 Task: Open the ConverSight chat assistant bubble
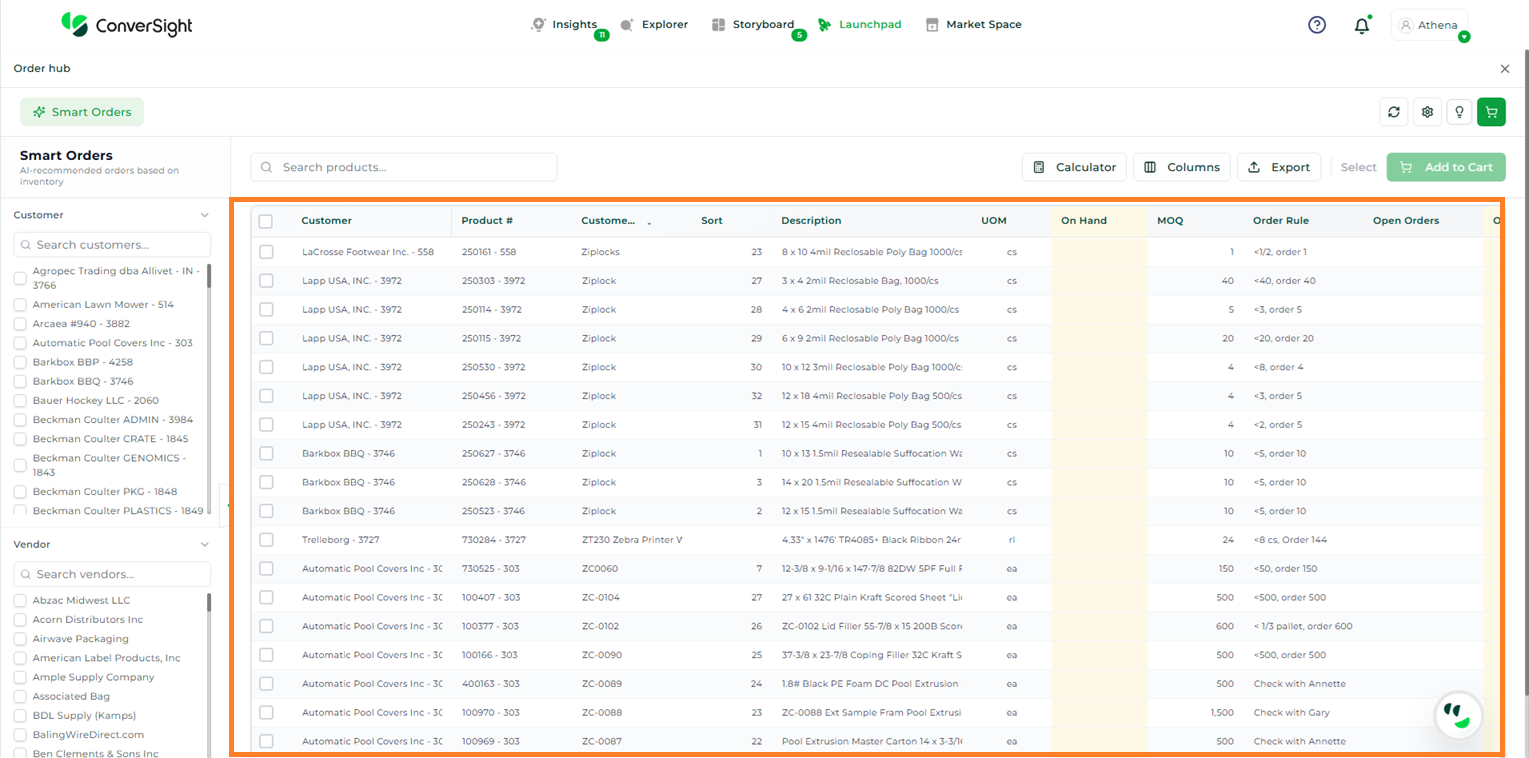click(1458, 715)
